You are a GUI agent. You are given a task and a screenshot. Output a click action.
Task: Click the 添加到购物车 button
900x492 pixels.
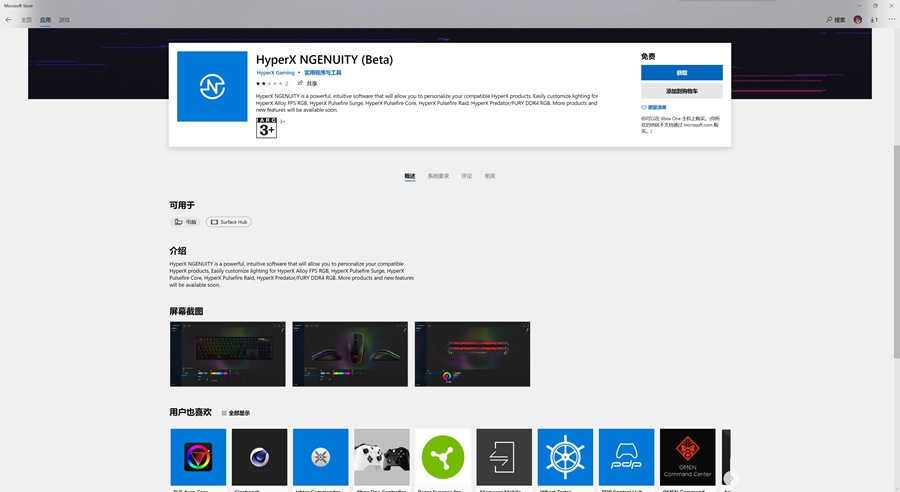[x=681, y=91]
